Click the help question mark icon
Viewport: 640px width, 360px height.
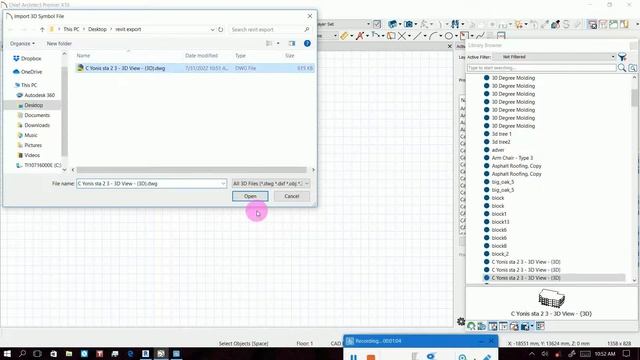pyautogui.click(x=307, y=43)
